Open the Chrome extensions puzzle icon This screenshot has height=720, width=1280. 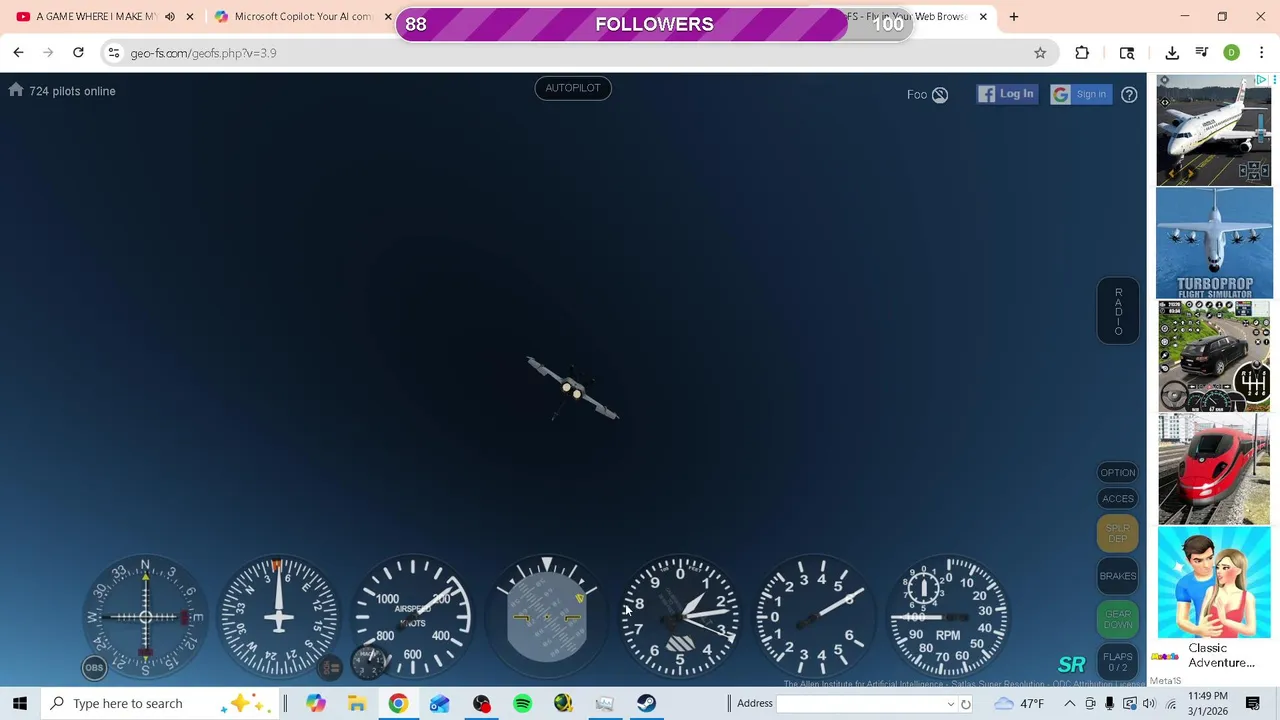coord(1082,53)
